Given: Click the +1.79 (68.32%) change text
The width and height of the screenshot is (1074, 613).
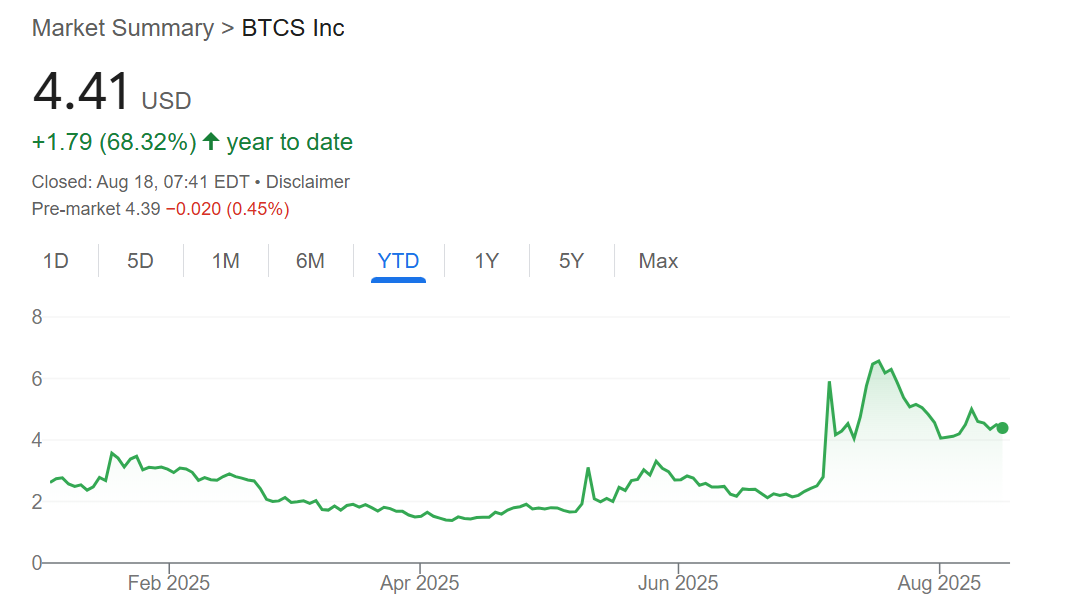Looking at the screenshot, I should point(114,142).
